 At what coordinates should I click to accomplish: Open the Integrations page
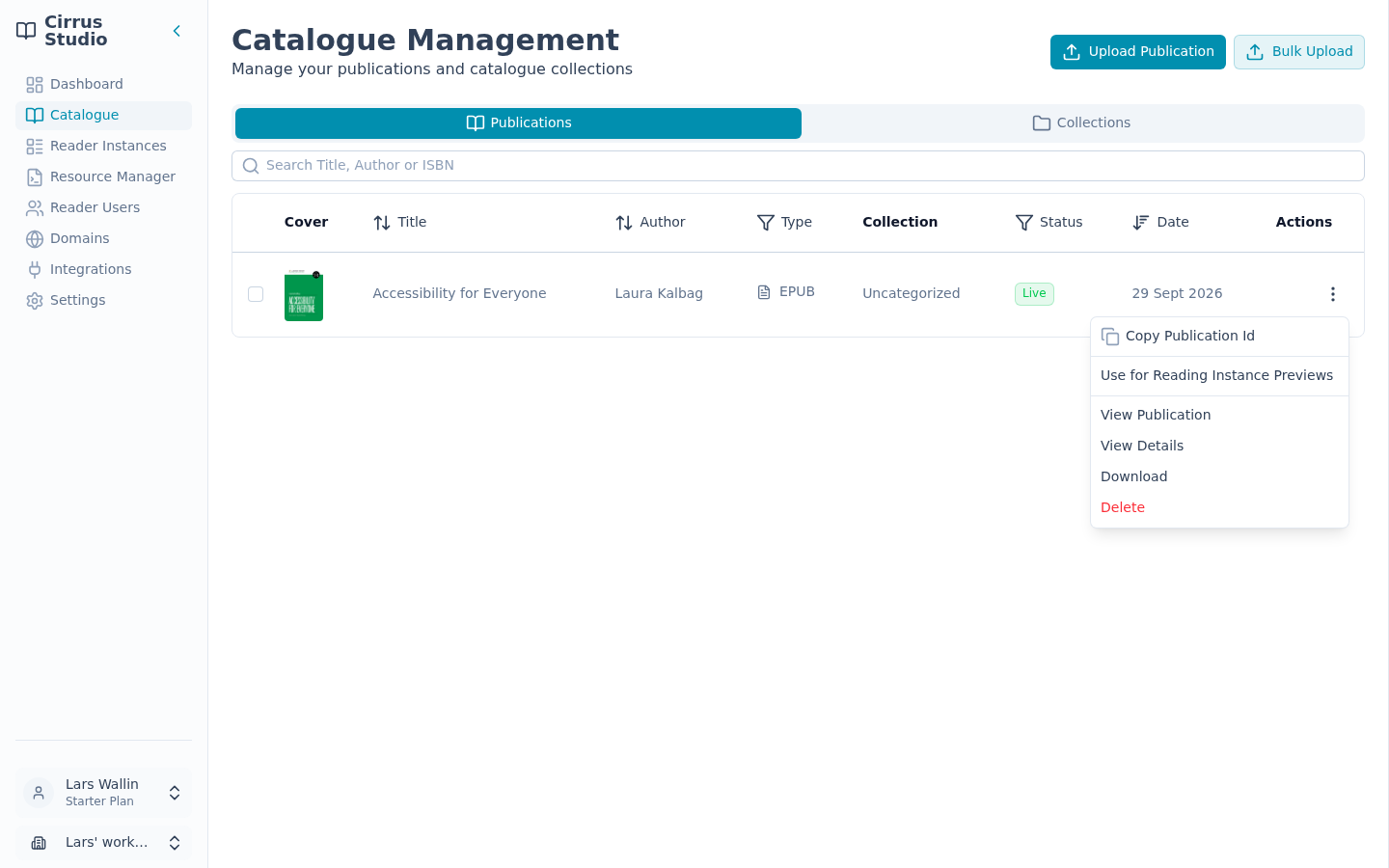tap(103, 269)
